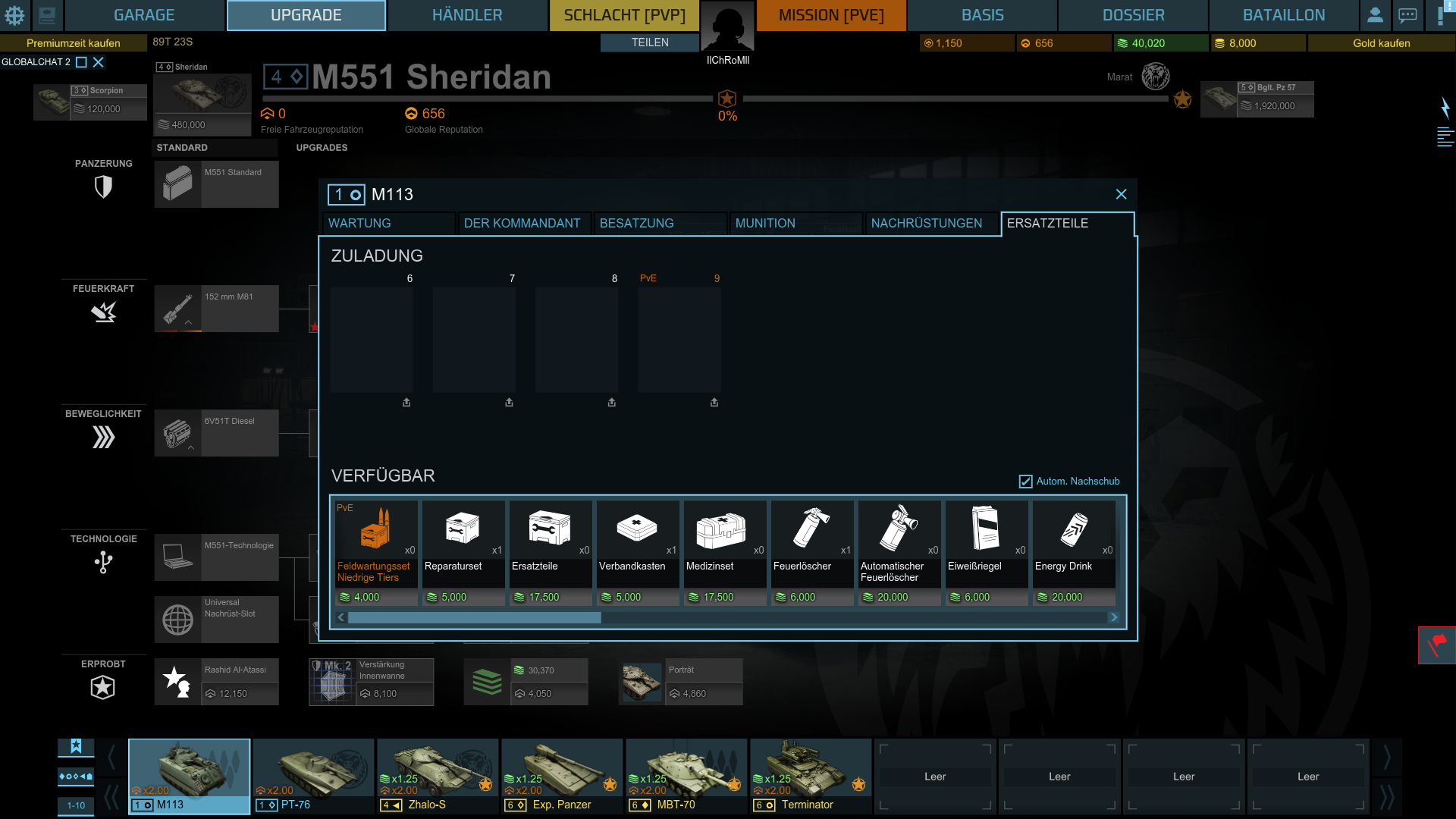Viewport: 1456px width, 819px height.
Task: Click Premiumzeit kaufen button
Action: coord(74,43)
